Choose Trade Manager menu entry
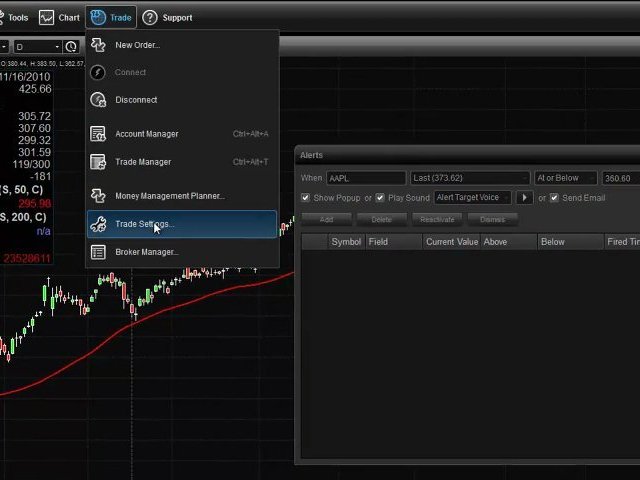The width and height of the screenshot is (640, 480). [x=182, y=162]
